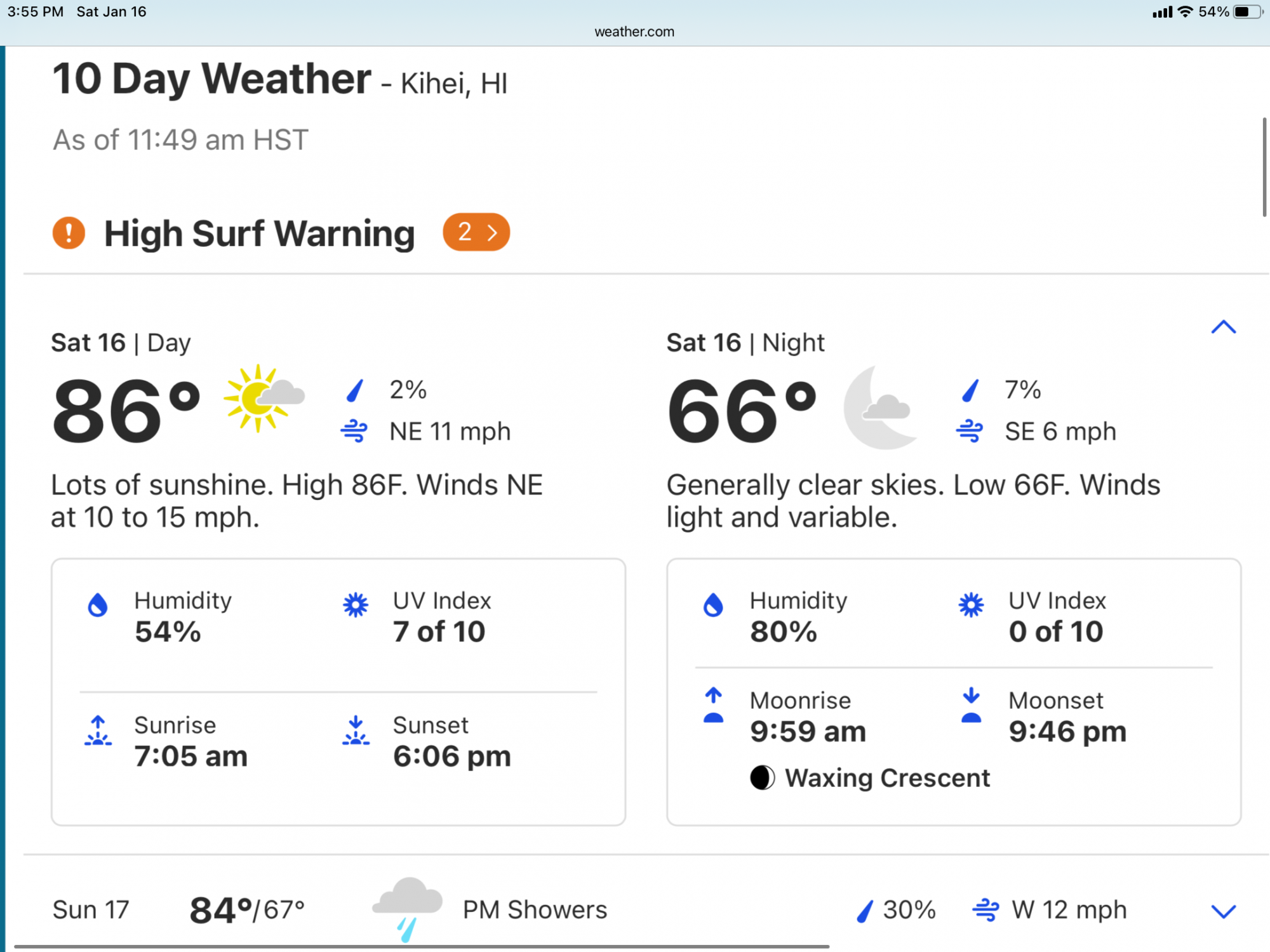Open the 2 alerts orange badge
The image size is (1270, 952).
(x=476, y=232)
